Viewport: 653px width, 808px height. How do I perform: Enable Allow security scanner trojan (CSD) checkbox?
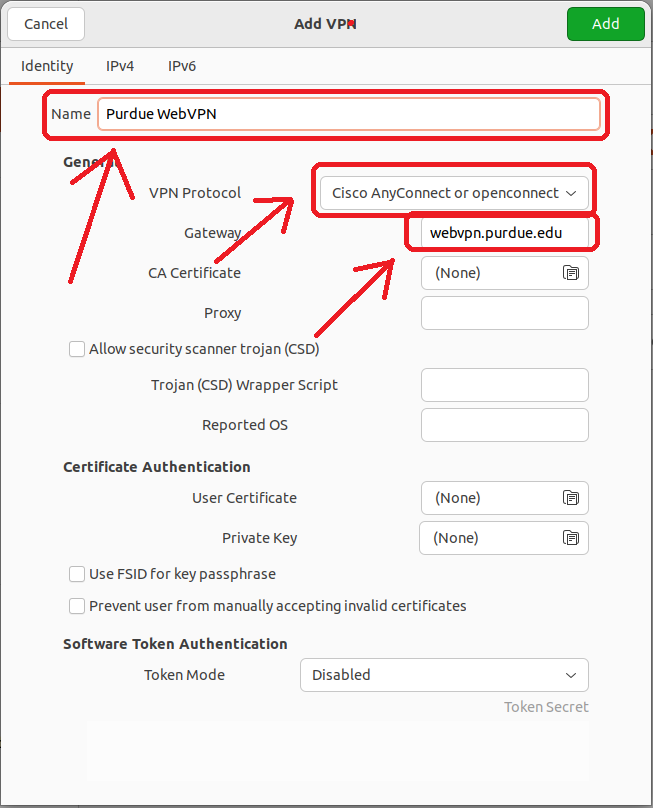77,349
